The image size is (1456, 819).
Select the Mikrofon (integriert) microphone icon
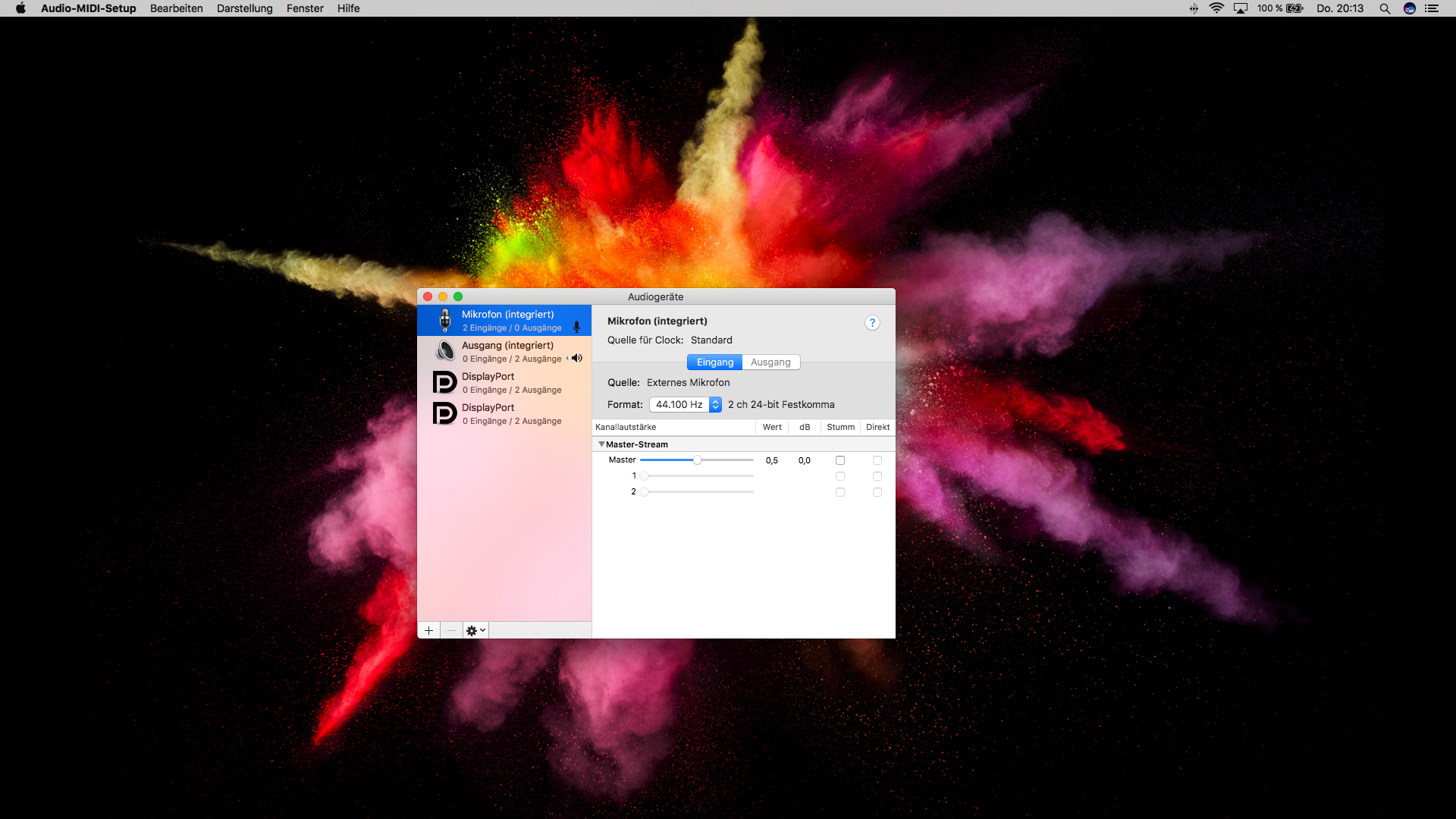click(x=445, y=321)
